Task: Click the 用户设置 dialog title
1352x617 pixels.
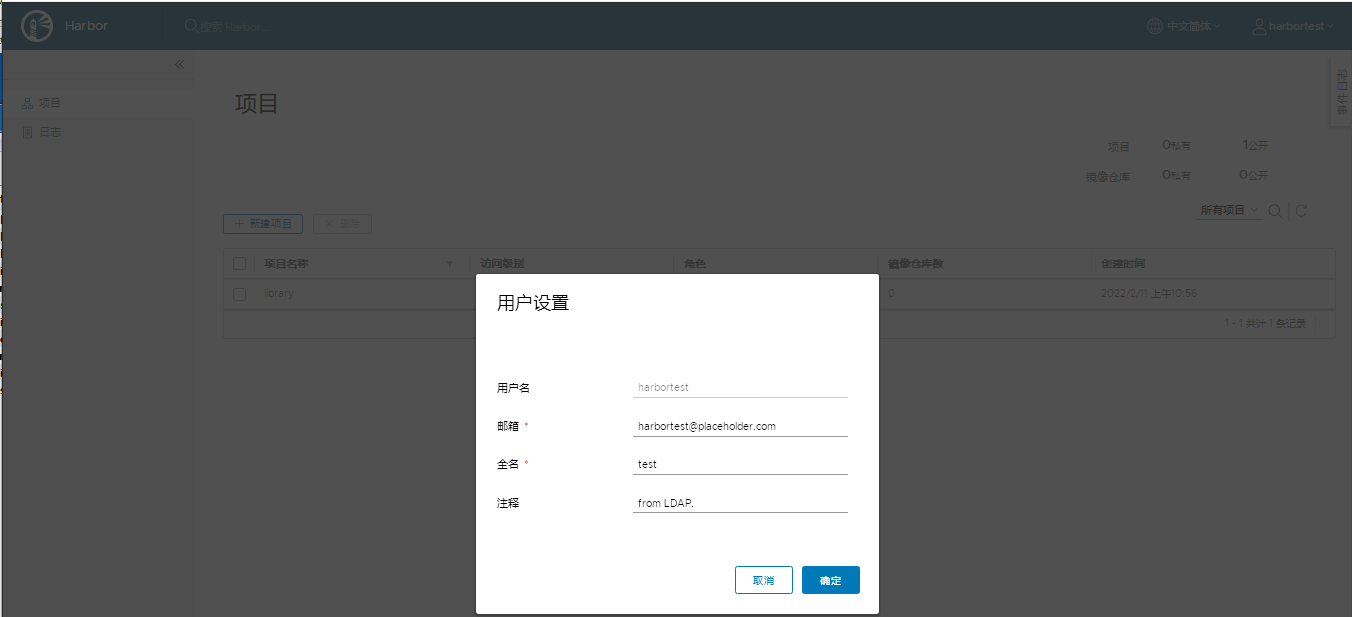Action: click(x=533, y=304)
